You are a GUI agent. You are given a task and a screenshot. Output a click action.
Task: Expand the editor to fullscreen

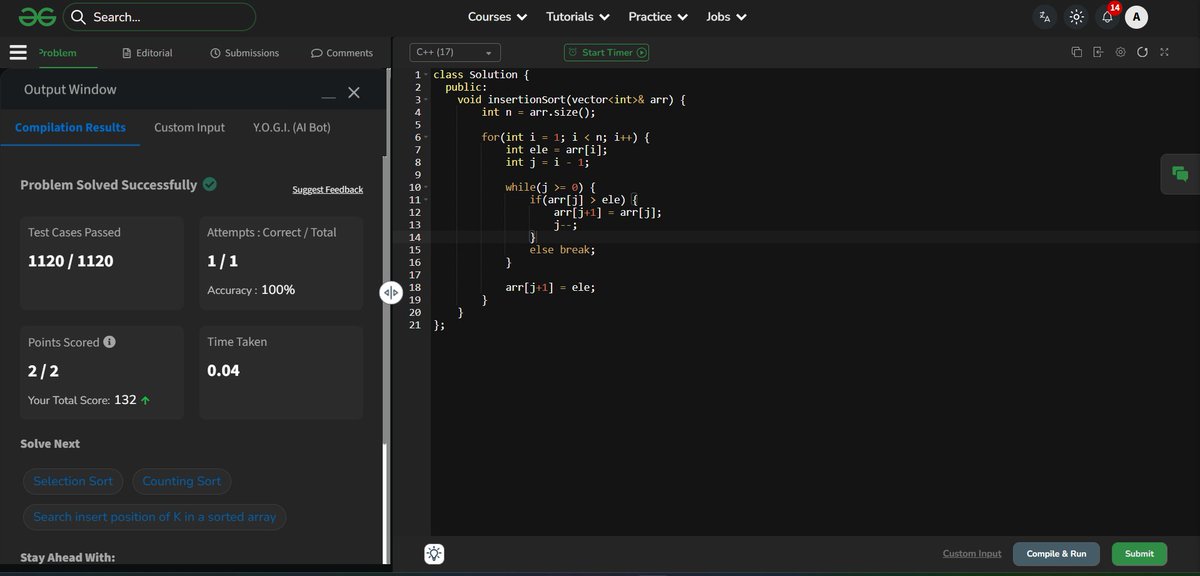click(1165, 52)
